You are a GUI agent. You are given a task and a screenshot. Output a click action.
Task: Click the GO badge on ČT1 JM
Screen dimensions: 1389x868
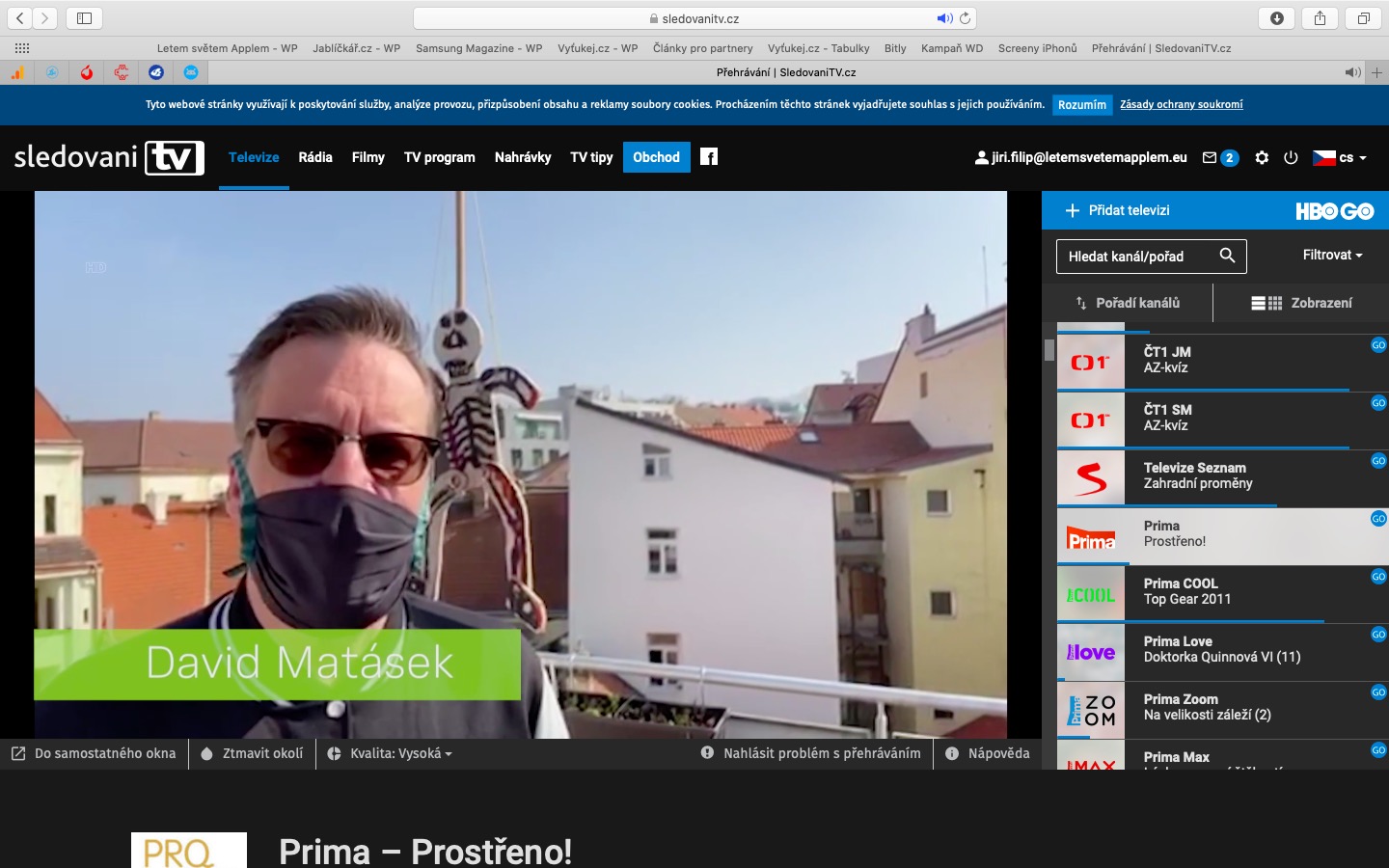[x=1379, y=345]
